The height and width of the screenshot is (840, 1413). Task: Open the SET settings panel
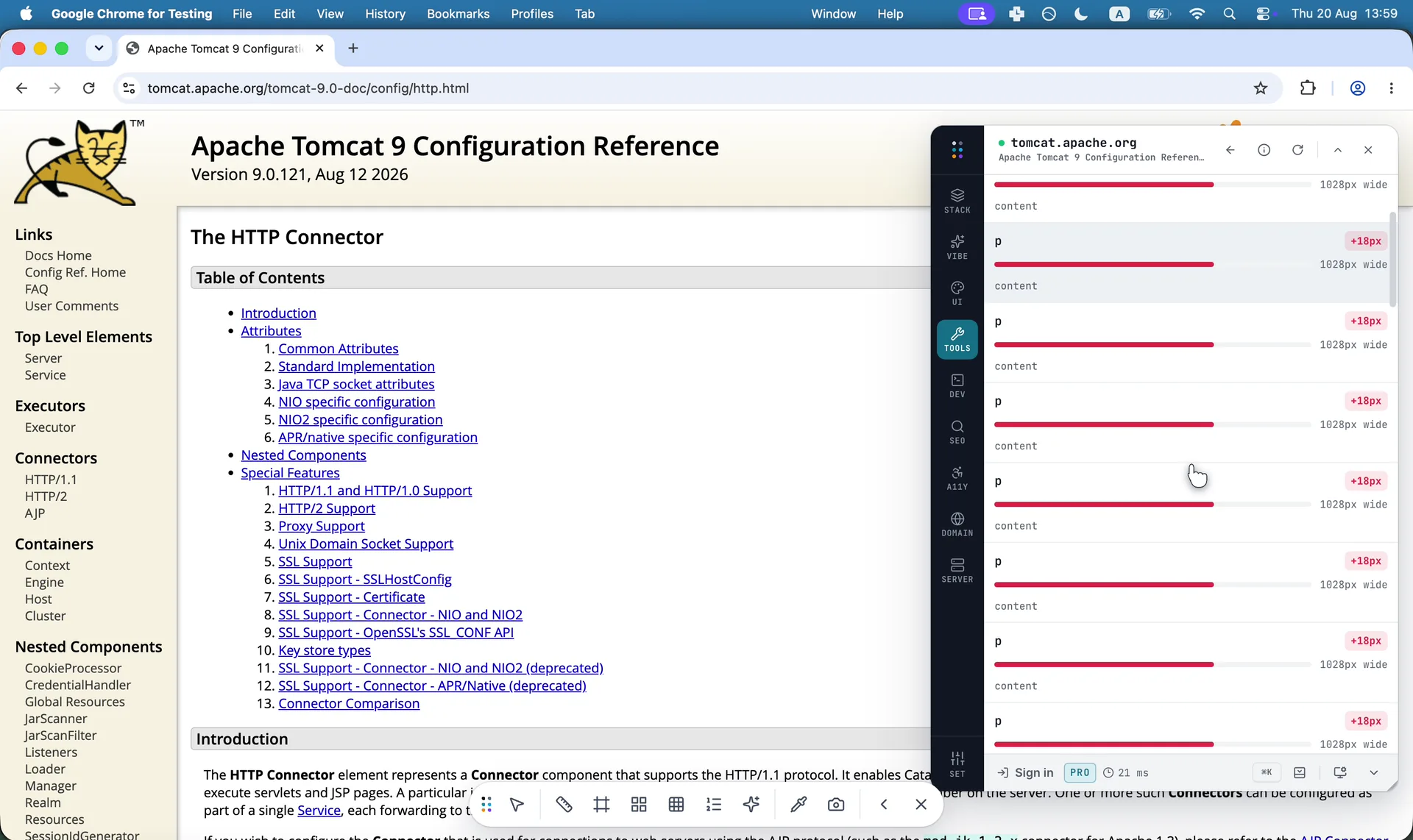957,764
